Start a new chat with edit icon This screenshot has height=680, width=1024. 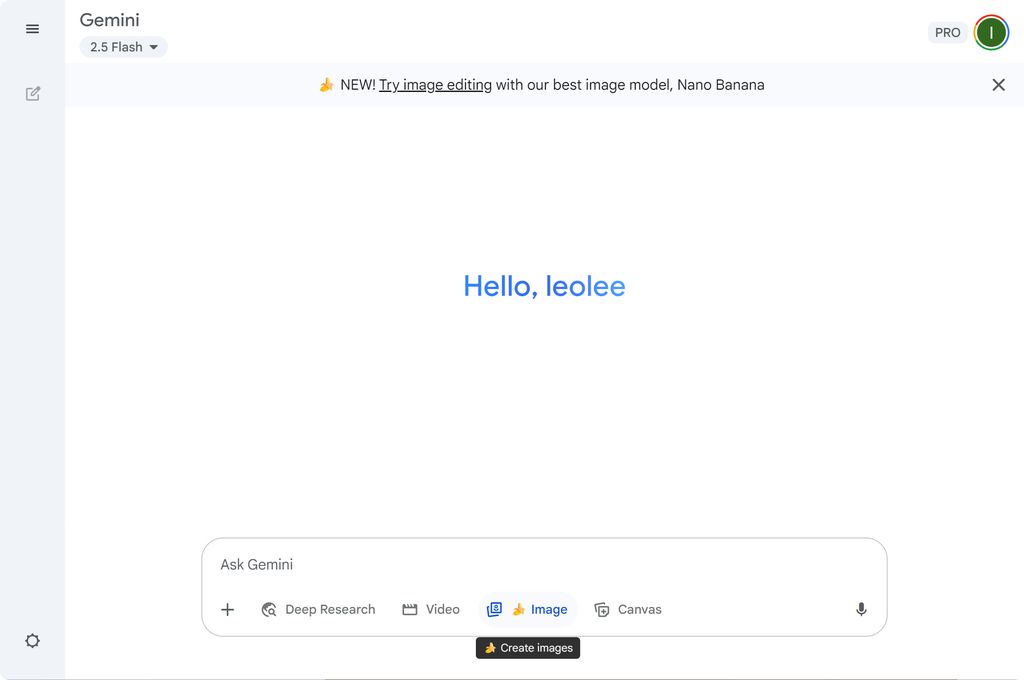(33, 93)
